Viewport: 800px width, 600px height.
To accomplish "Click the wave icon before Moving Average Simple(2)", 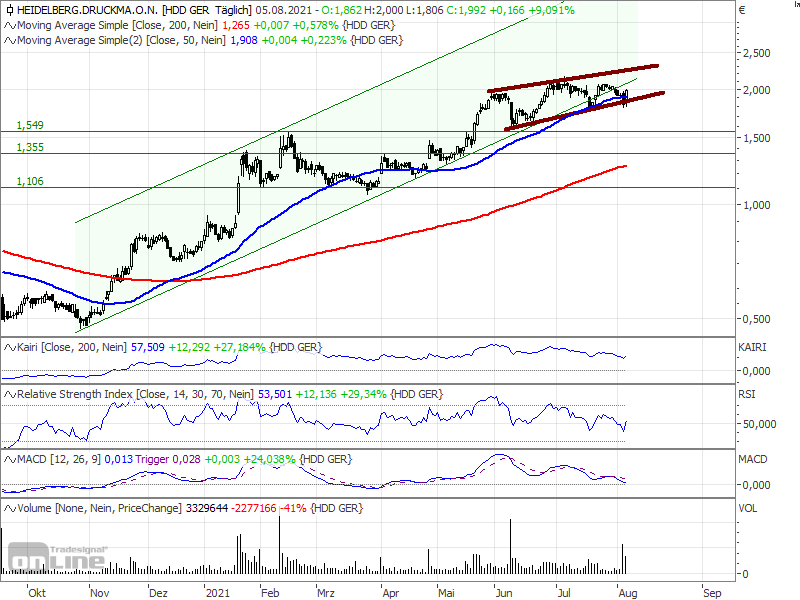I will [x=9, y=40].
